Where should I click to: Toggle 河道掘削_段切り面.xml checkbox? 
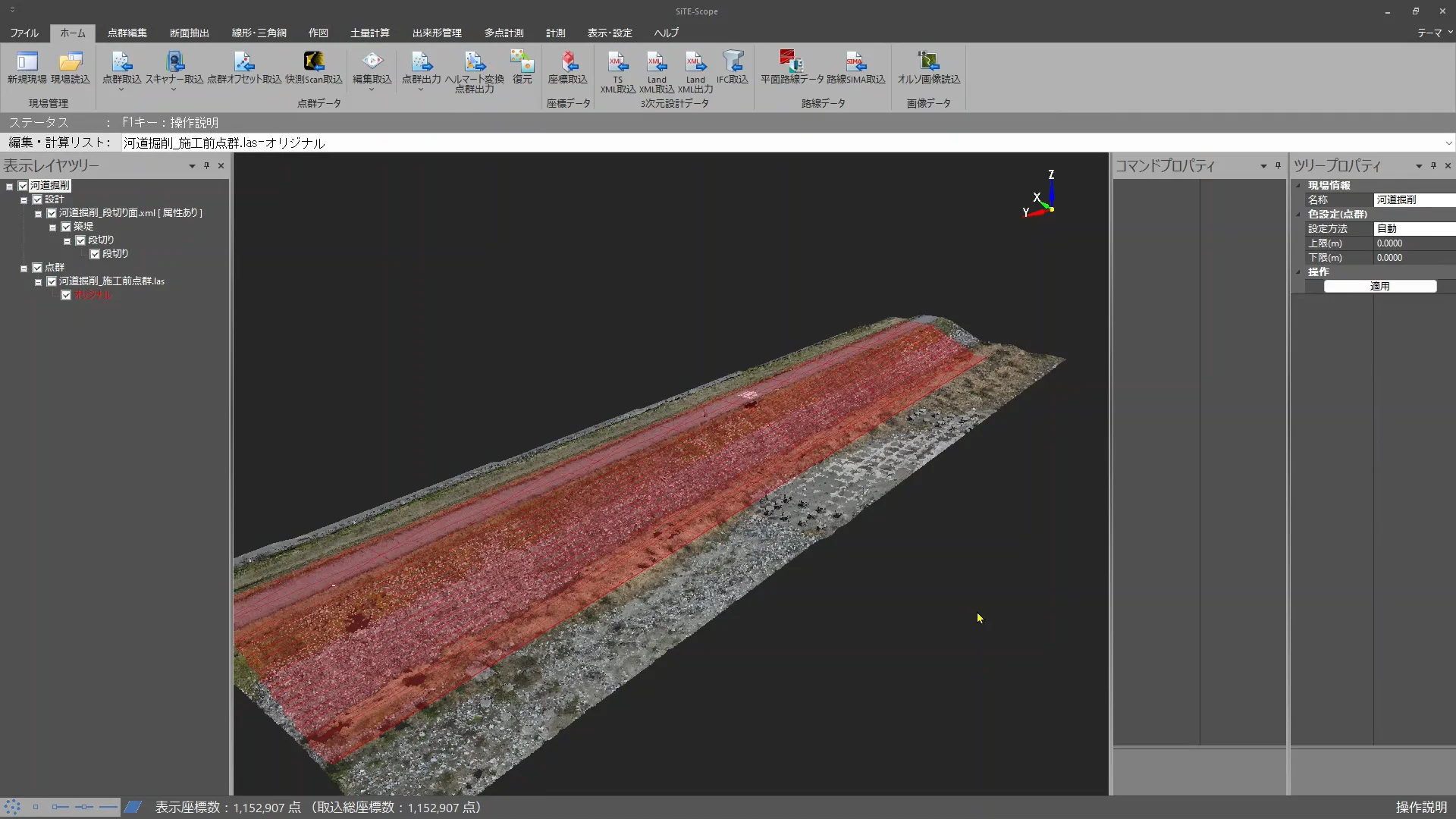pyautogui.click(x=52, y=213)
